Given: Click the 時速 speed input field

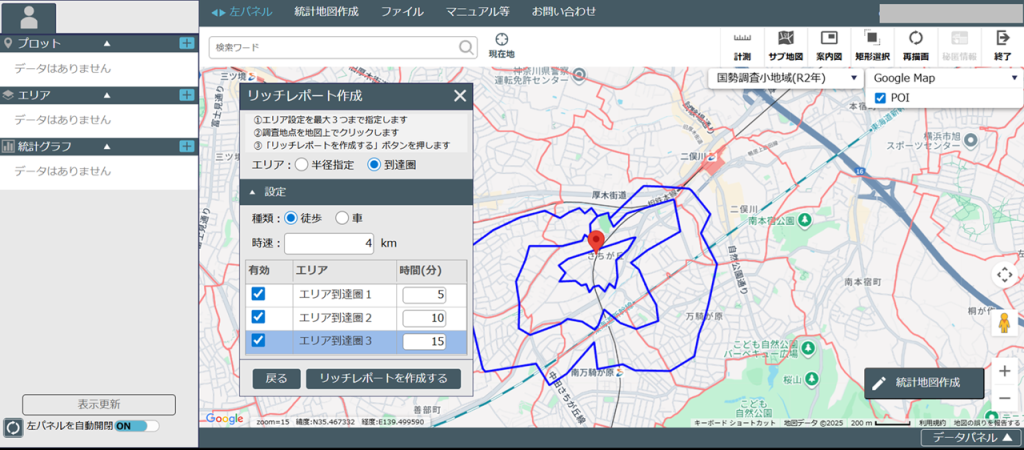Looking at the screenshot, I should point(329,243).
